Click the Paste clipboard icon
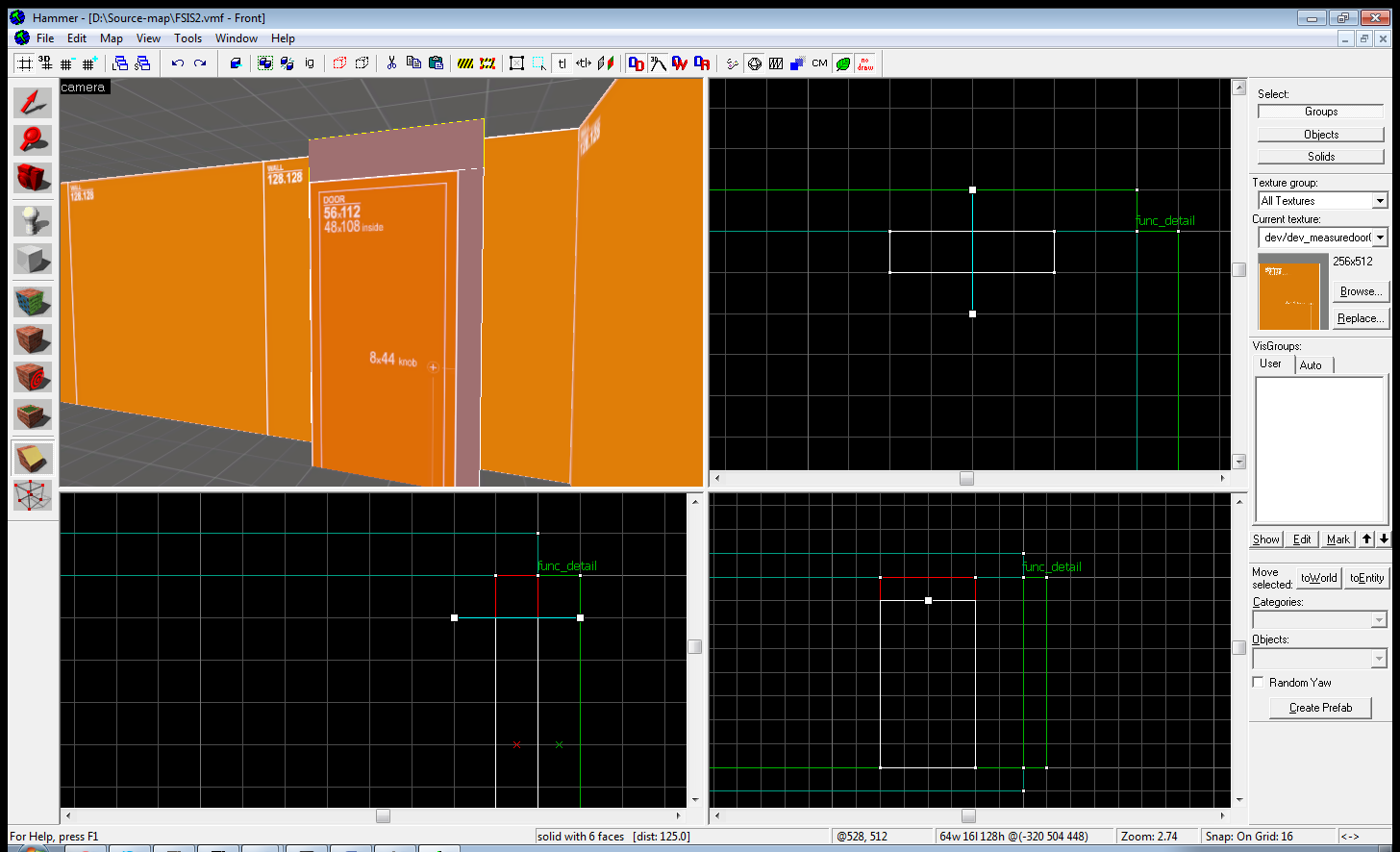The image size is (1400, 852). coord(436,63)
